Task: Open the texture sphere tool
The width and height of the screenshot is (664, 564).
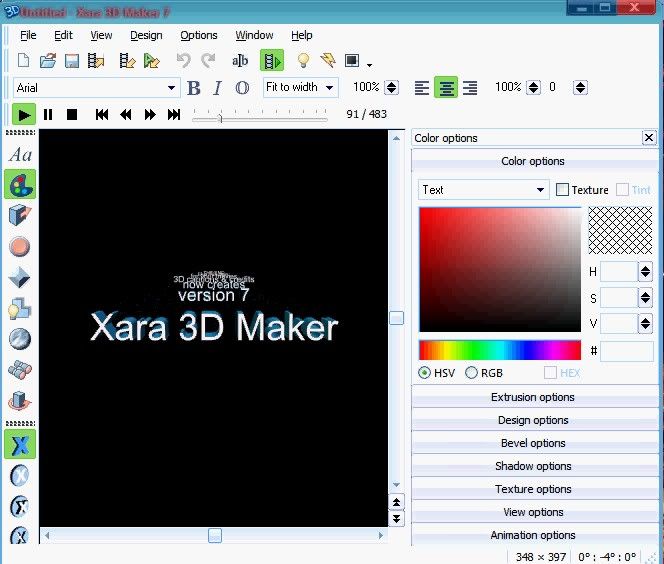Action: point(19,339)
